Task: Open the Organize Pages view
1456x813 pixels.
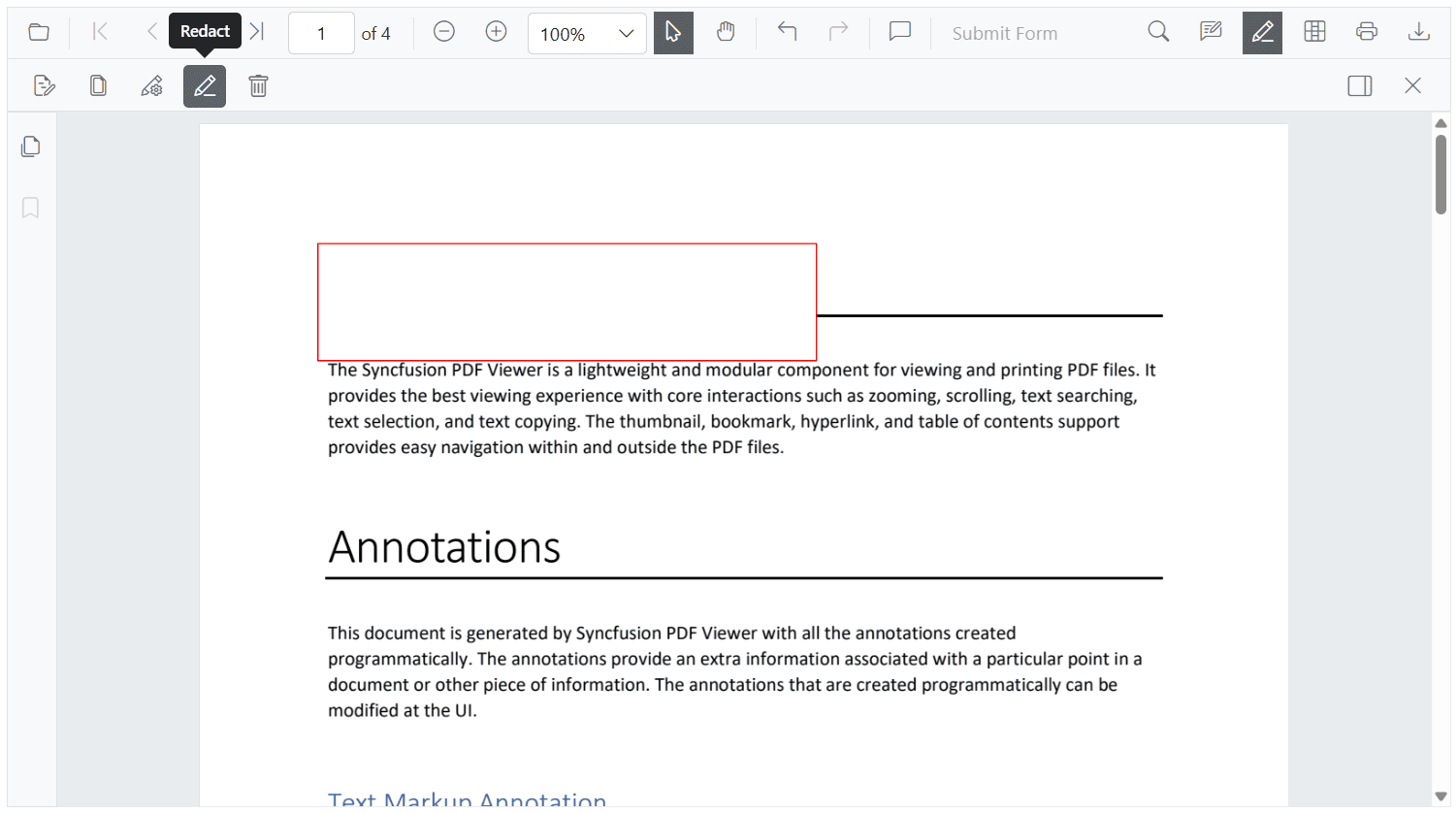Action: click(x=1314, y=32)
